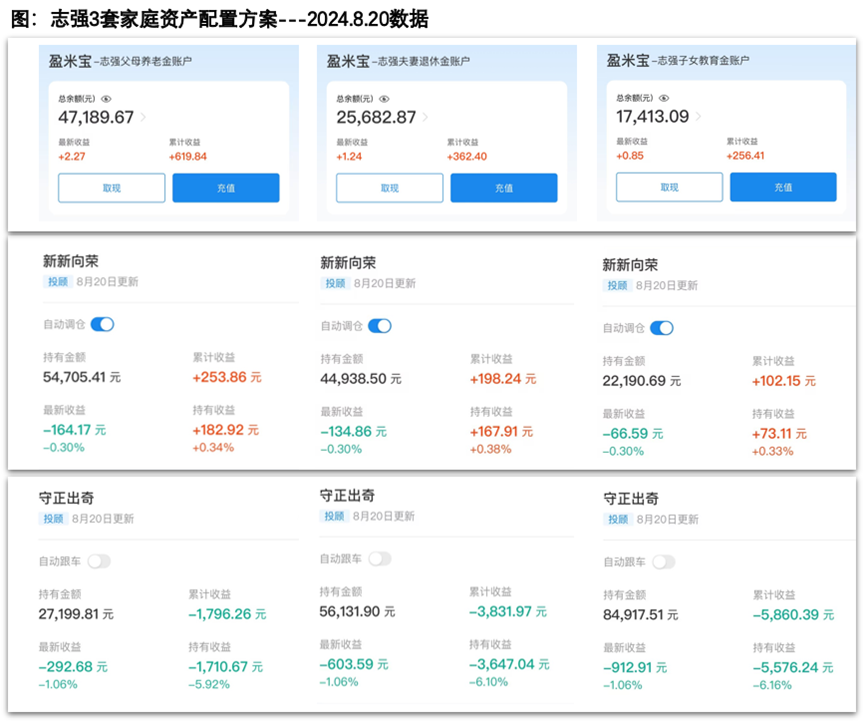
Task: Click 充值 in 志强父母养老金账户 card
Action: point(226,188)
